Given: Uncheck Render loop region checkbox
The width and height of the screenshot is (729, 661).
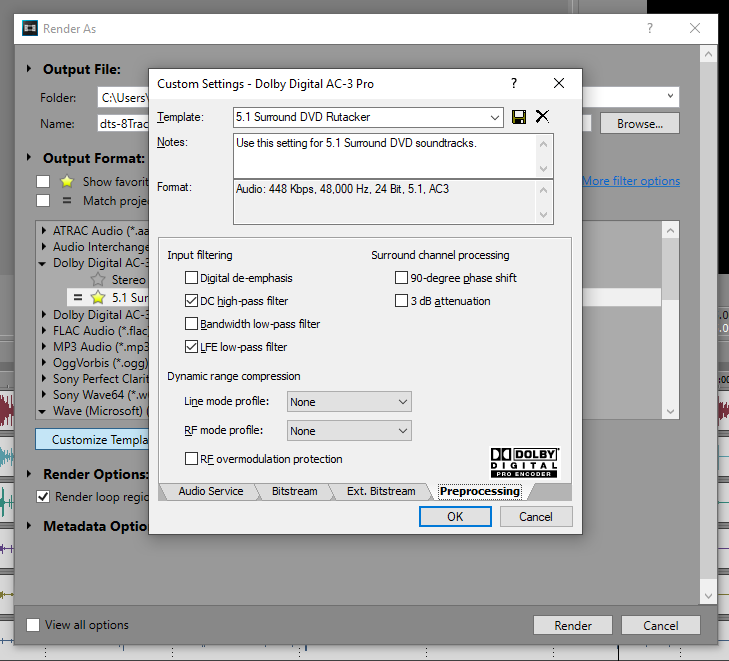Looking at the screenshot, I should 43,497.
